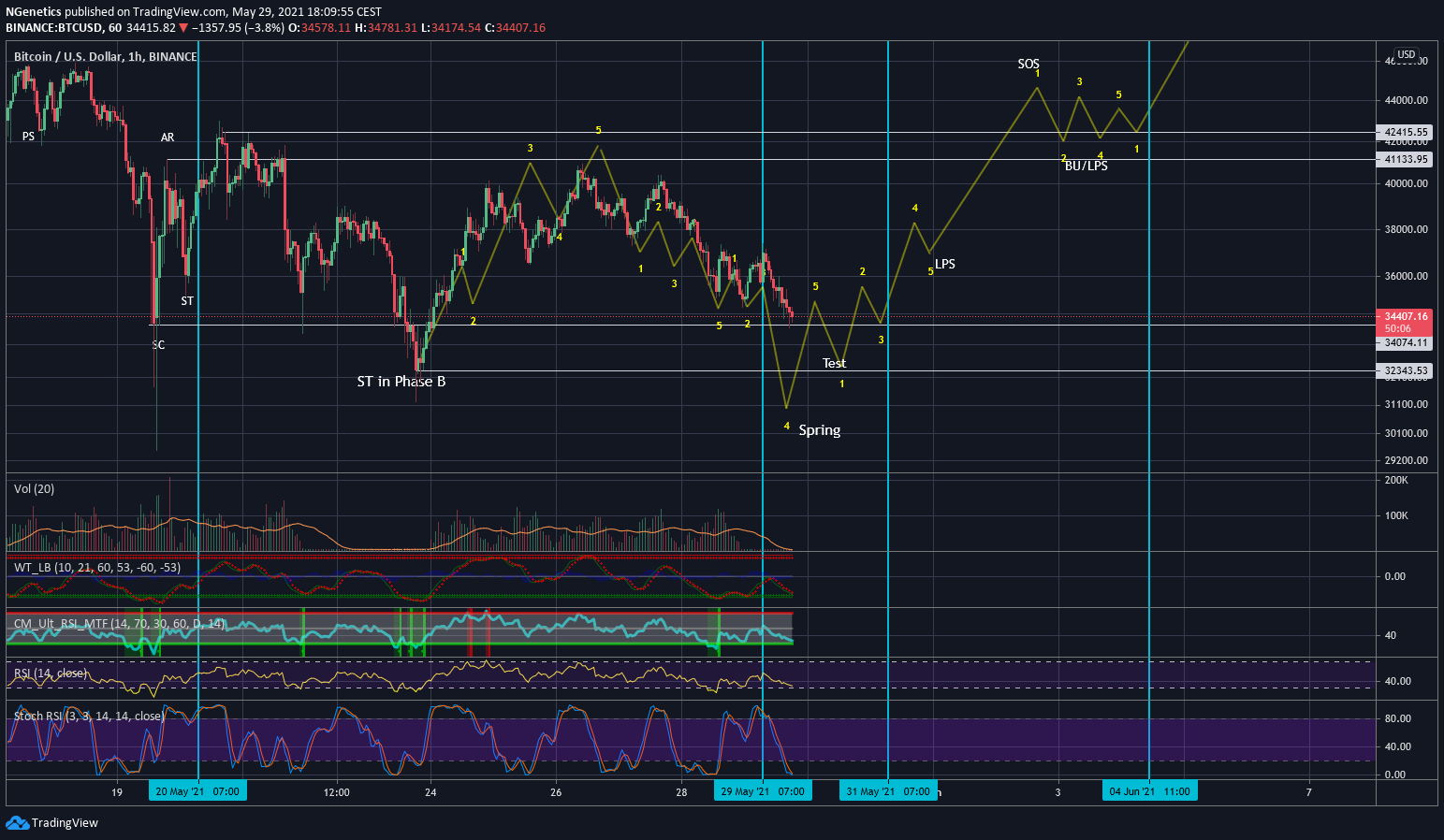
Task: Select the Test annotation label
Action: click(x=834, y=363)
